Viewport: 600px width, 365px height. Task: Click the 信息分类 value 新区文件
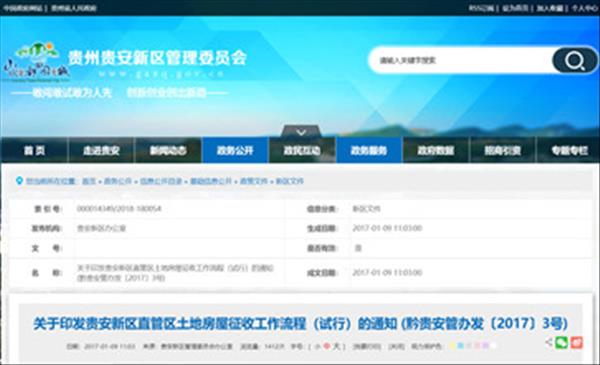tap(366, 209)
